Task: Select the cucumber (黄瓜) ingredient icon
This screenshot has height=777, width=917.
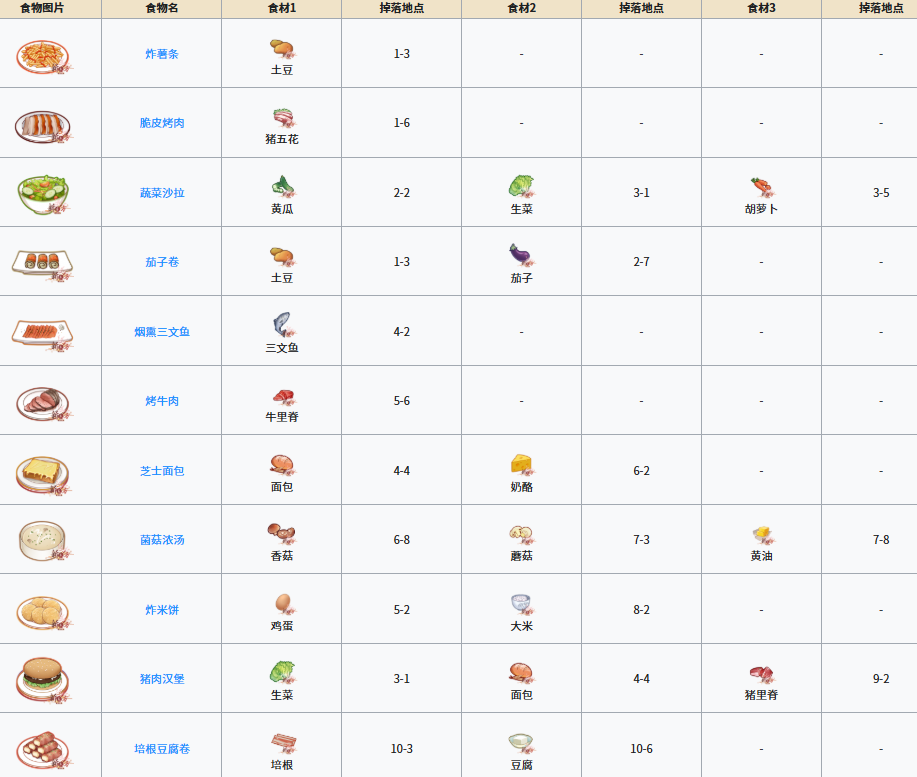Action: (x=281, y=186)
